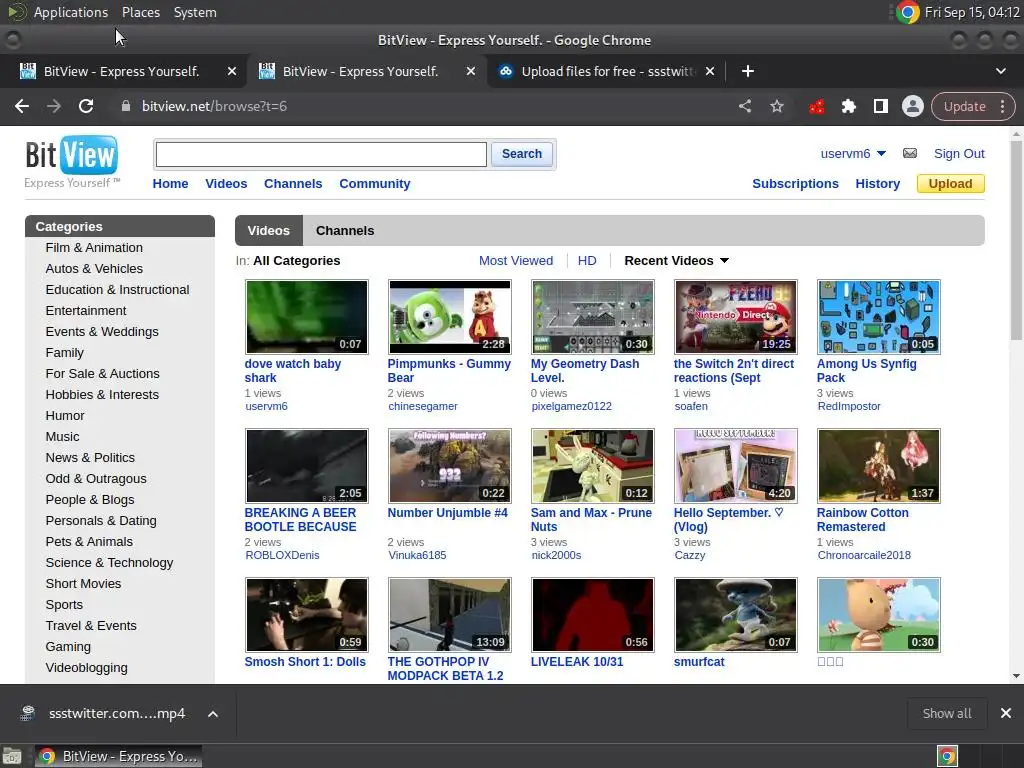The height and width of the screenshot is (768, 1024).
Task: Select the Science & Technology category
Action: [x=109, y=562]
